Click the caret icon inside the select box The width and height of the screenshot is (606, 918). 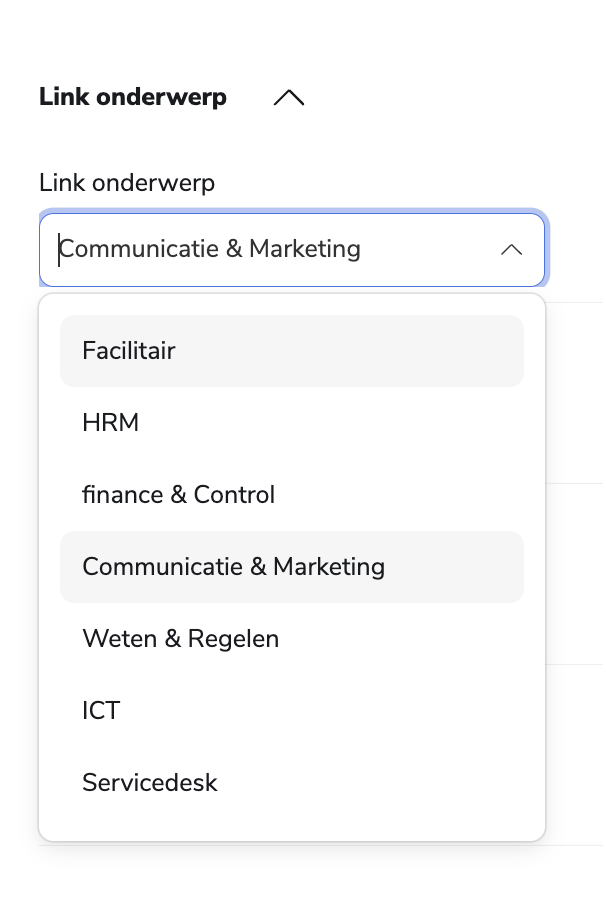click(511, 249)
